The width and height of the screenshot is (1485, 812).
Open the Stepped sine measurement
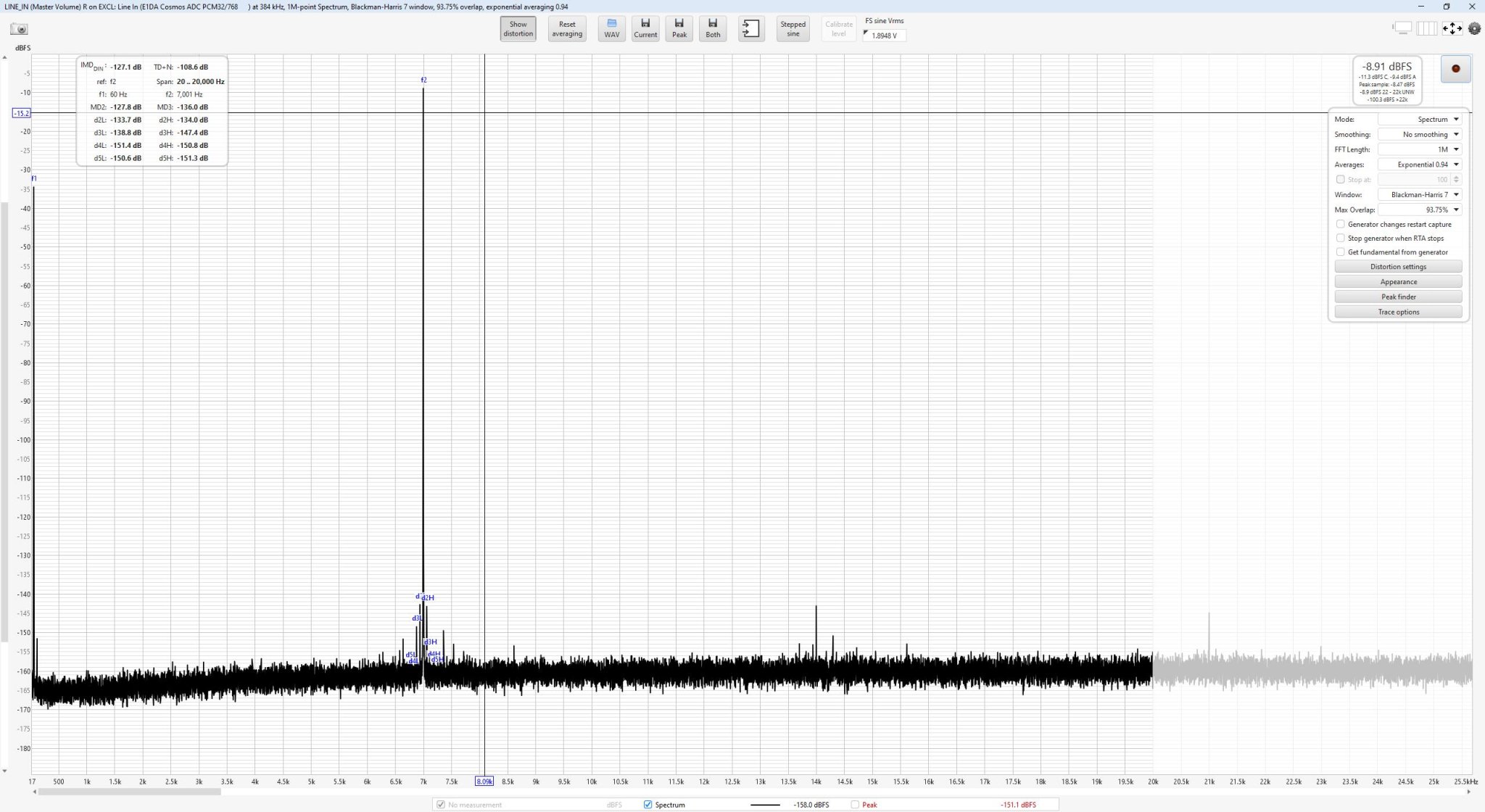pos(793,29)
